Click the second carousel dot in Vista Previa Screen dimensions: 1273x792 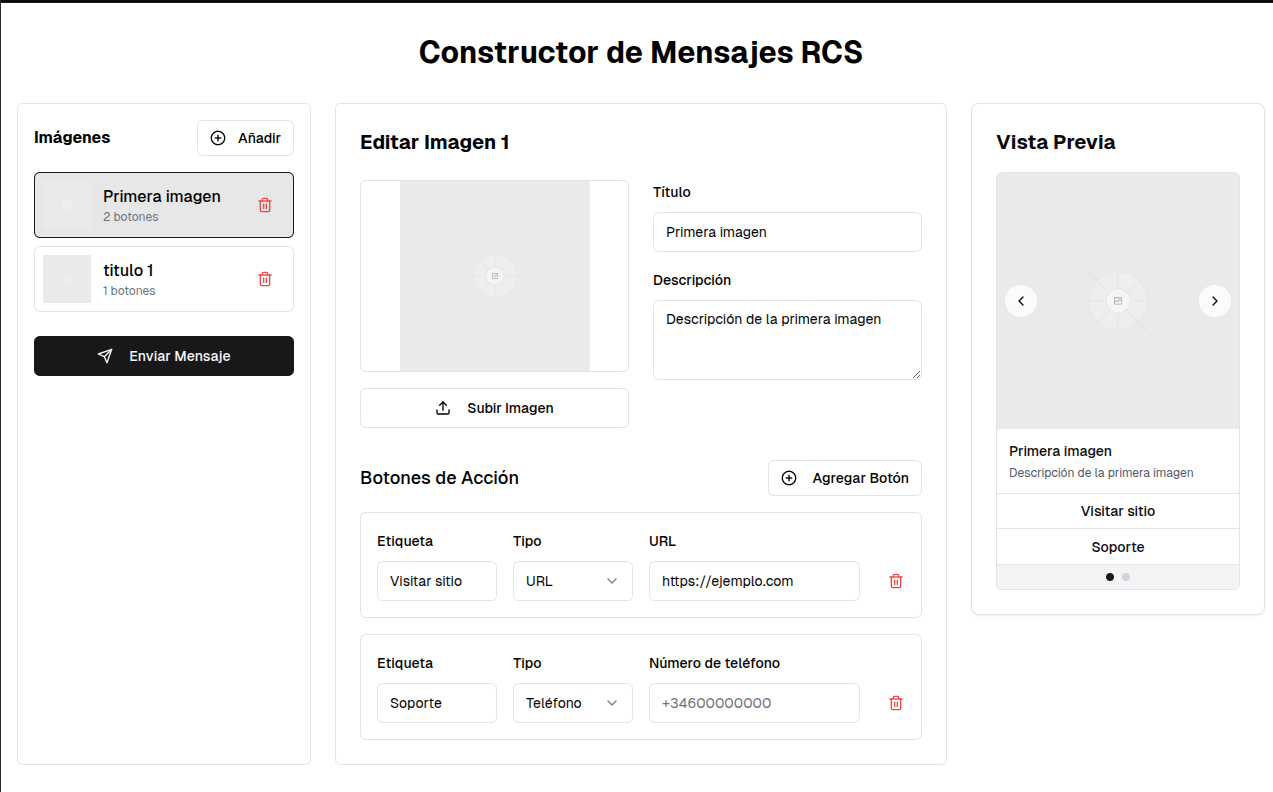click(x=1126, y=577)
